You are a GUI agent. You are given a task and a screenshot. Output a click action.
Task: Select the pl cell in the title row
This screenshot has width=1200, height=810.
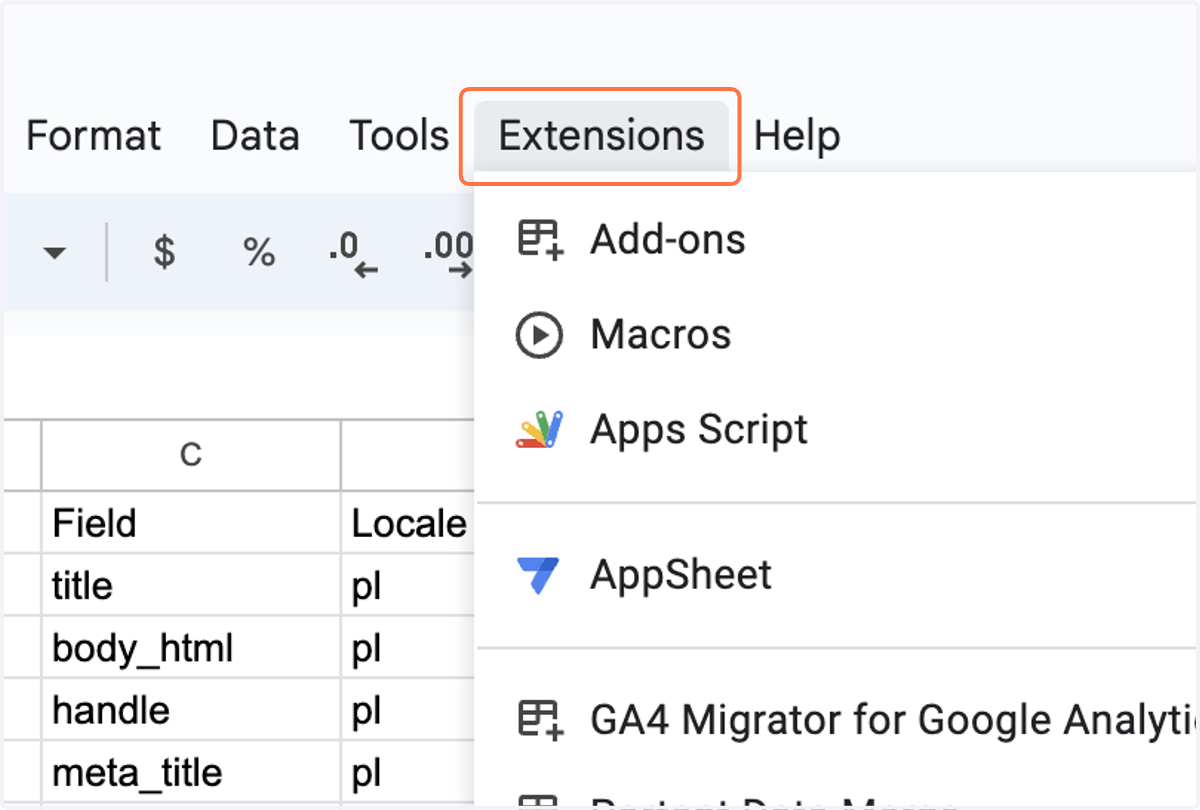pyautogui.click(x=408, y=585)
